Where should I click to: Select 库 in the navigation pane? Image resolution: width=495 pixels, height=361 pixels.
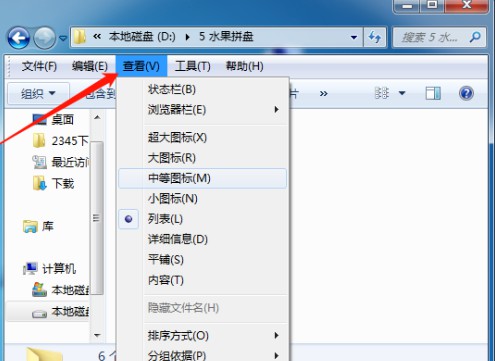(x=38, y=226)
